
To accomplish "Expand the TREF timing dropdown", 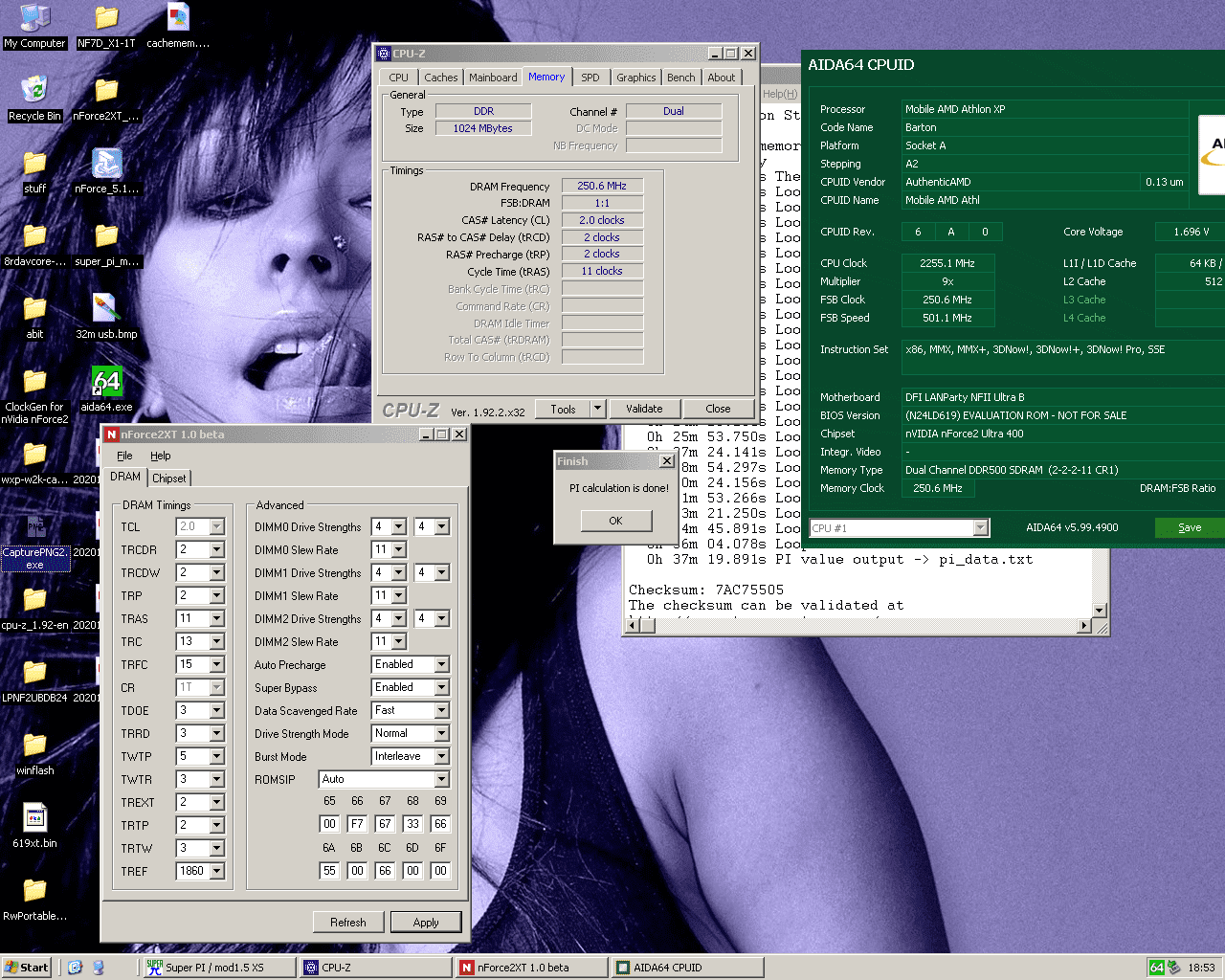I will 217,872.
